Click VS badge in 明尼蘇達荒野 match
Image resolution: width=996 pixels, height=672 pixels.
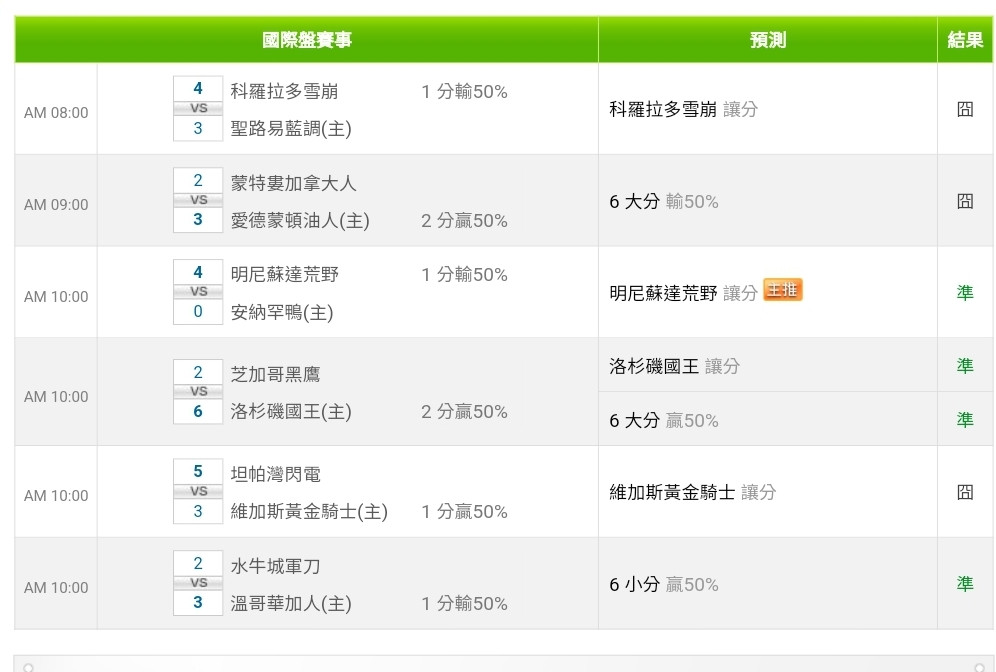tap(198, 291)
